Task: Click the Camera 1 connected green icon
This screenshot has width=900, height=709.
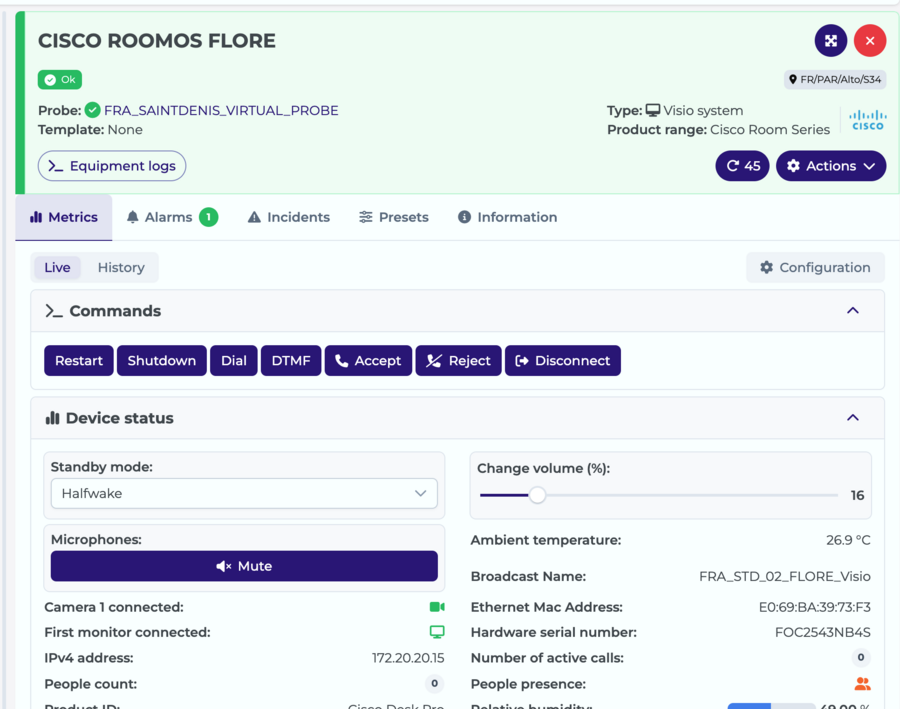Action: [437, 607]
